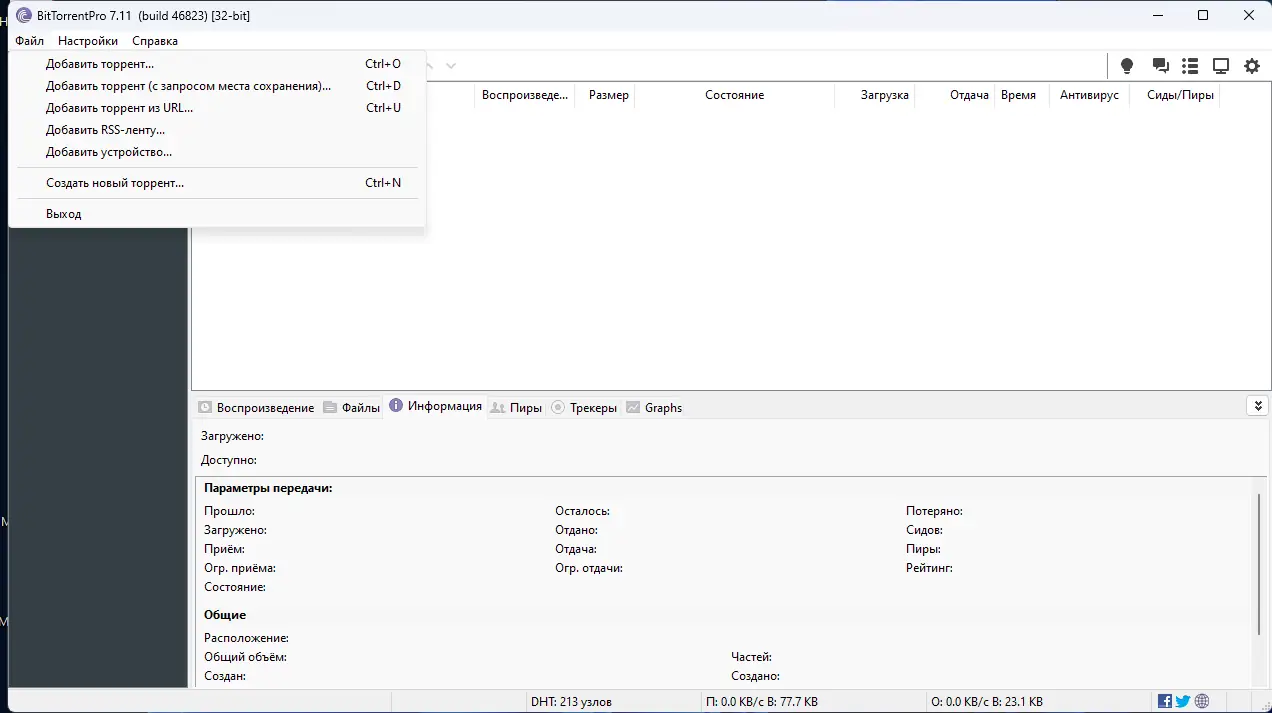Image resolution: width=1272 pixels, height=713 pixels.
Task: Open the chat bubbles icon in toolbar
Action: 1160,66
